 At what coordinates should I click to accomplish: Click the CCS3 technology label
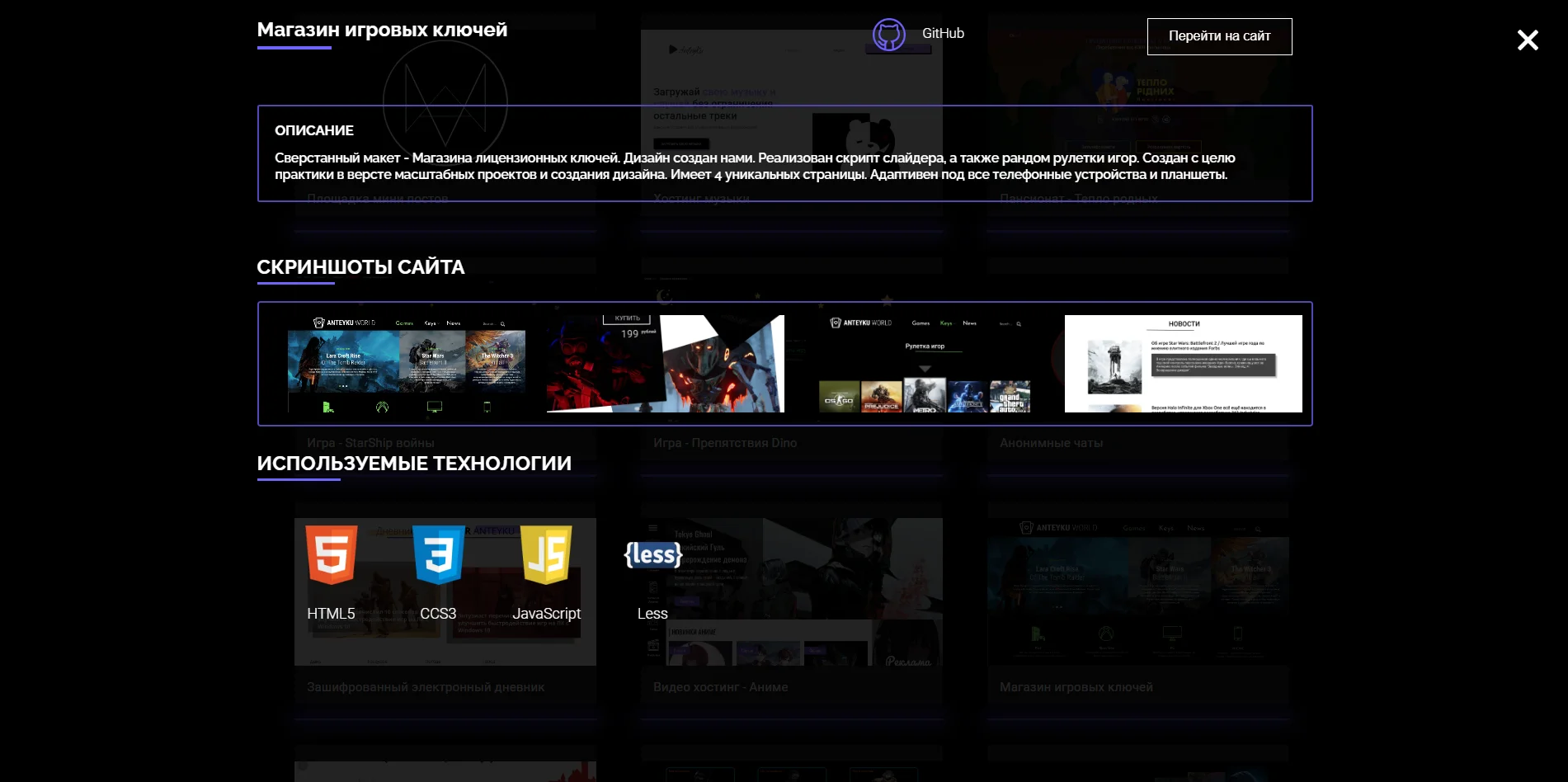(x=438, y=614)
